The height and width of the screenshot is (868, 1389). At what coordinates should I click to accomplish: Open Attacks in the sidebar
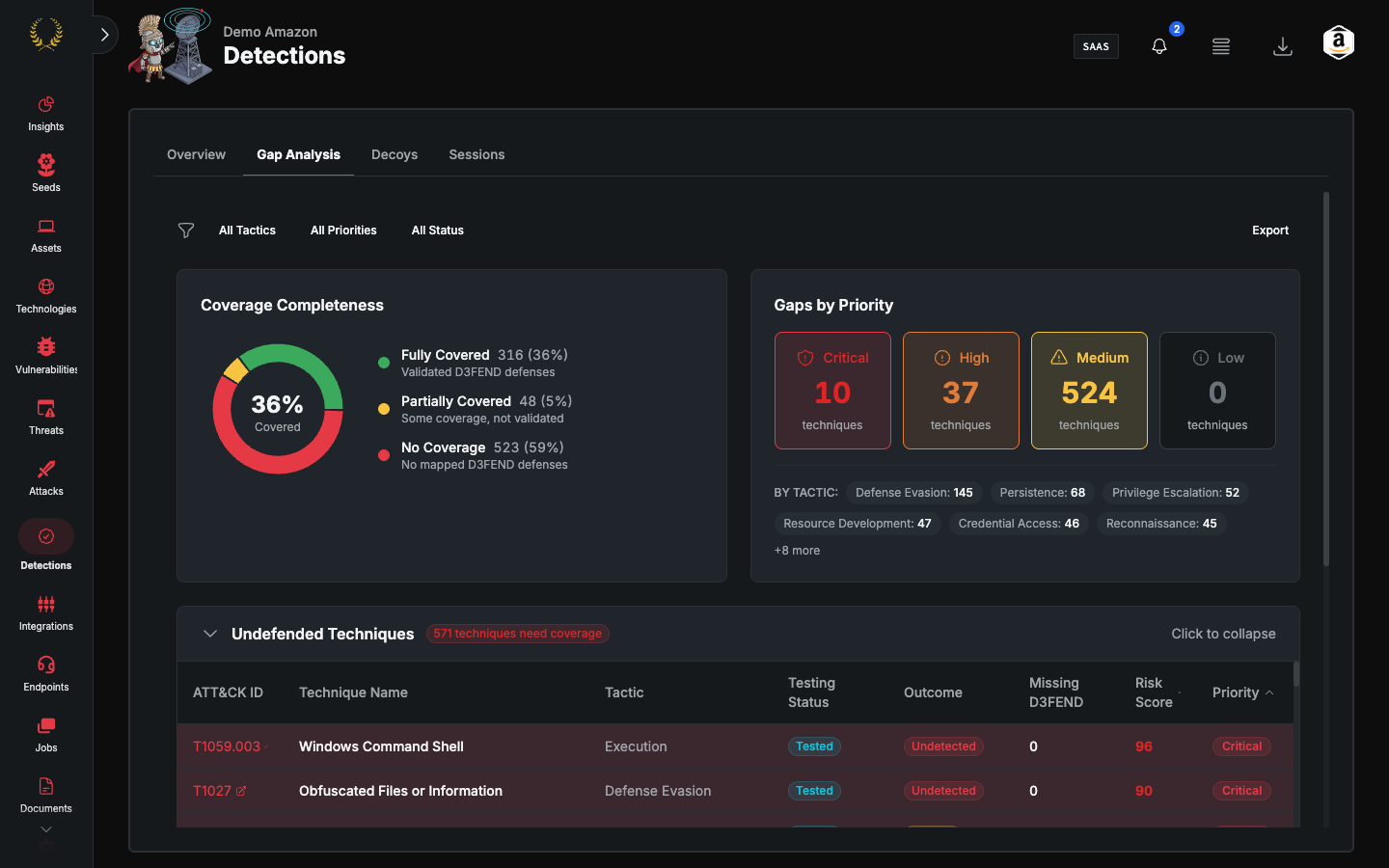pos(45,477)
